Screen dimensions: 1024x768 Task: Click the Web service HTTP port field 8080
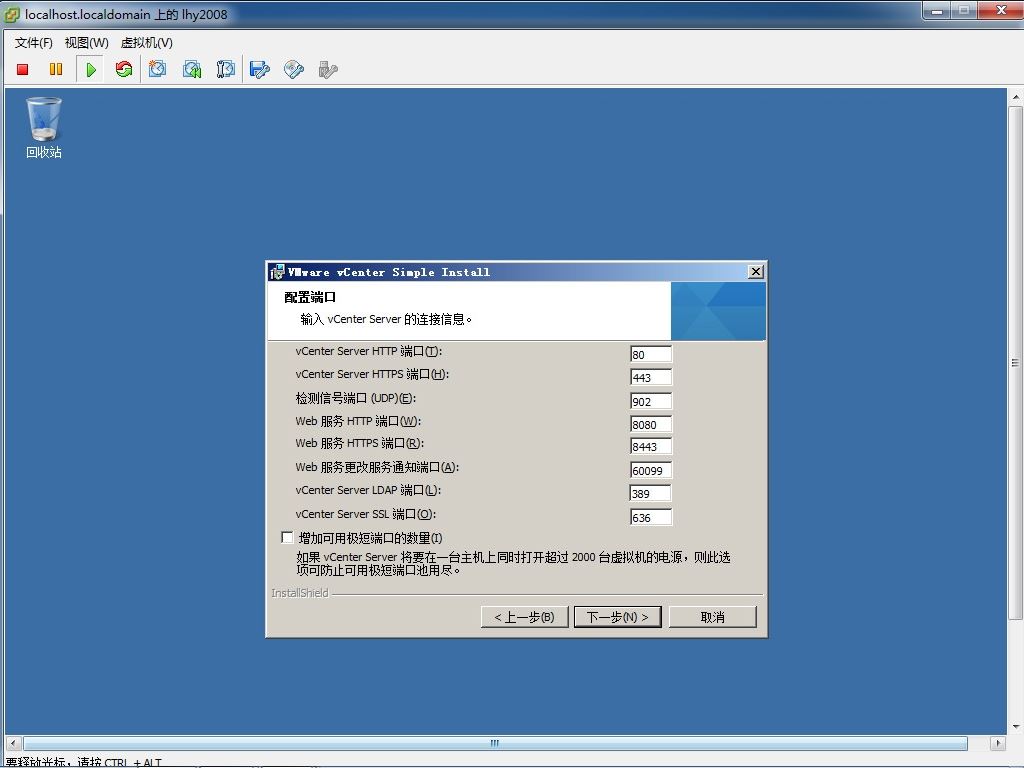[650, 424]
